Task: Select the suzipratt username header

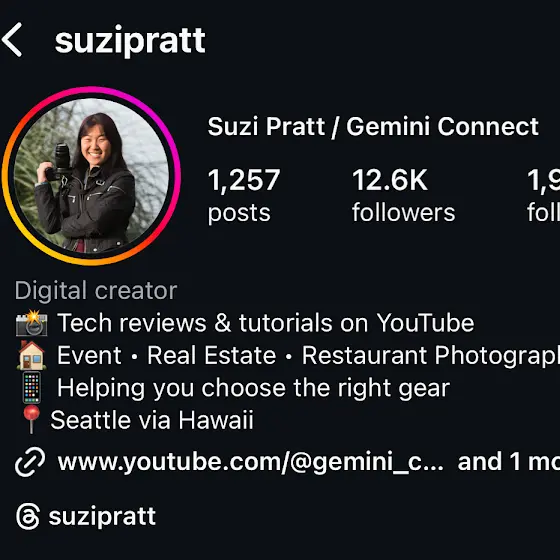Action: 130,41
